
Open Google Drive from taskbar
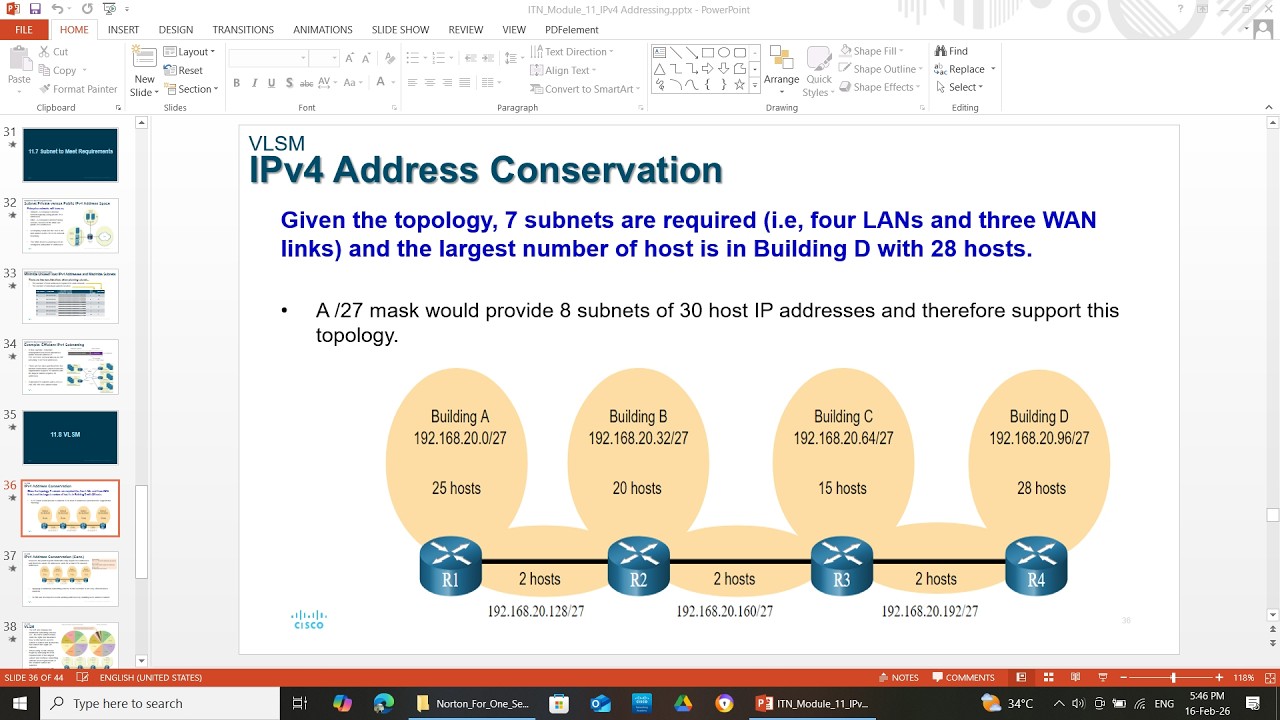683,703
